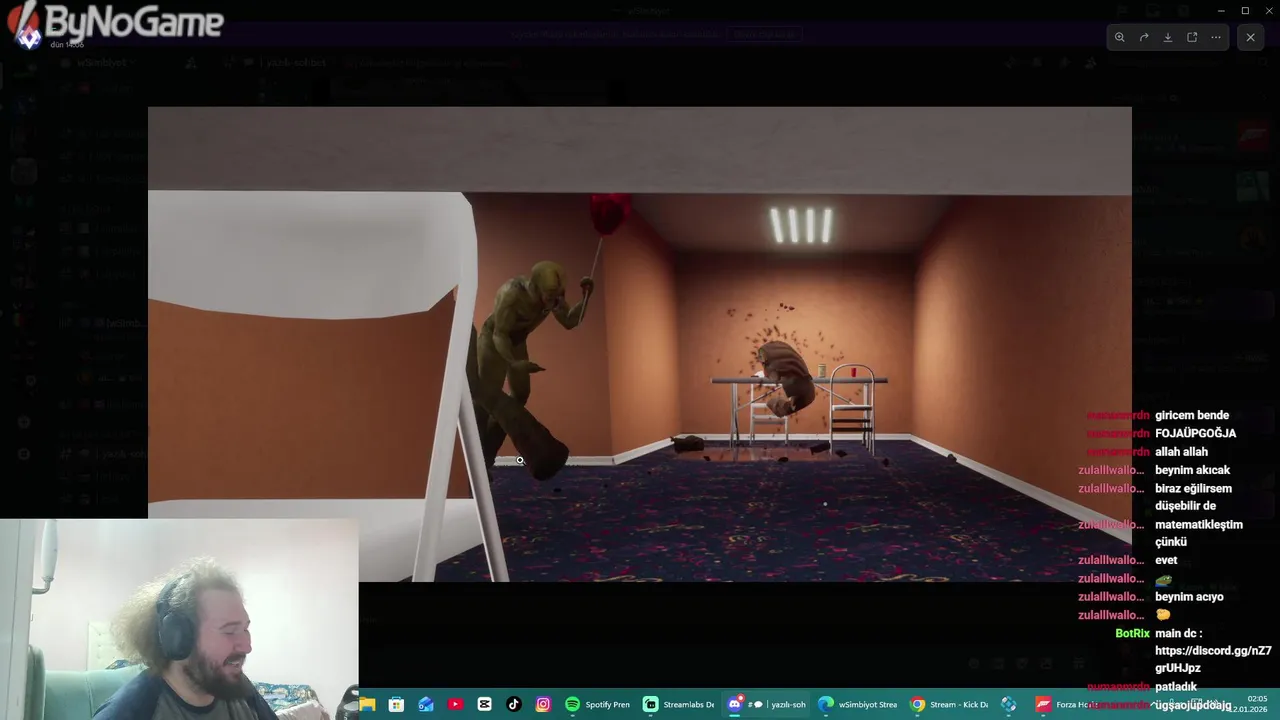Switch to the Edge wSimbiyot Stream window
The image size is (1280, 720).
coord(857,704)
